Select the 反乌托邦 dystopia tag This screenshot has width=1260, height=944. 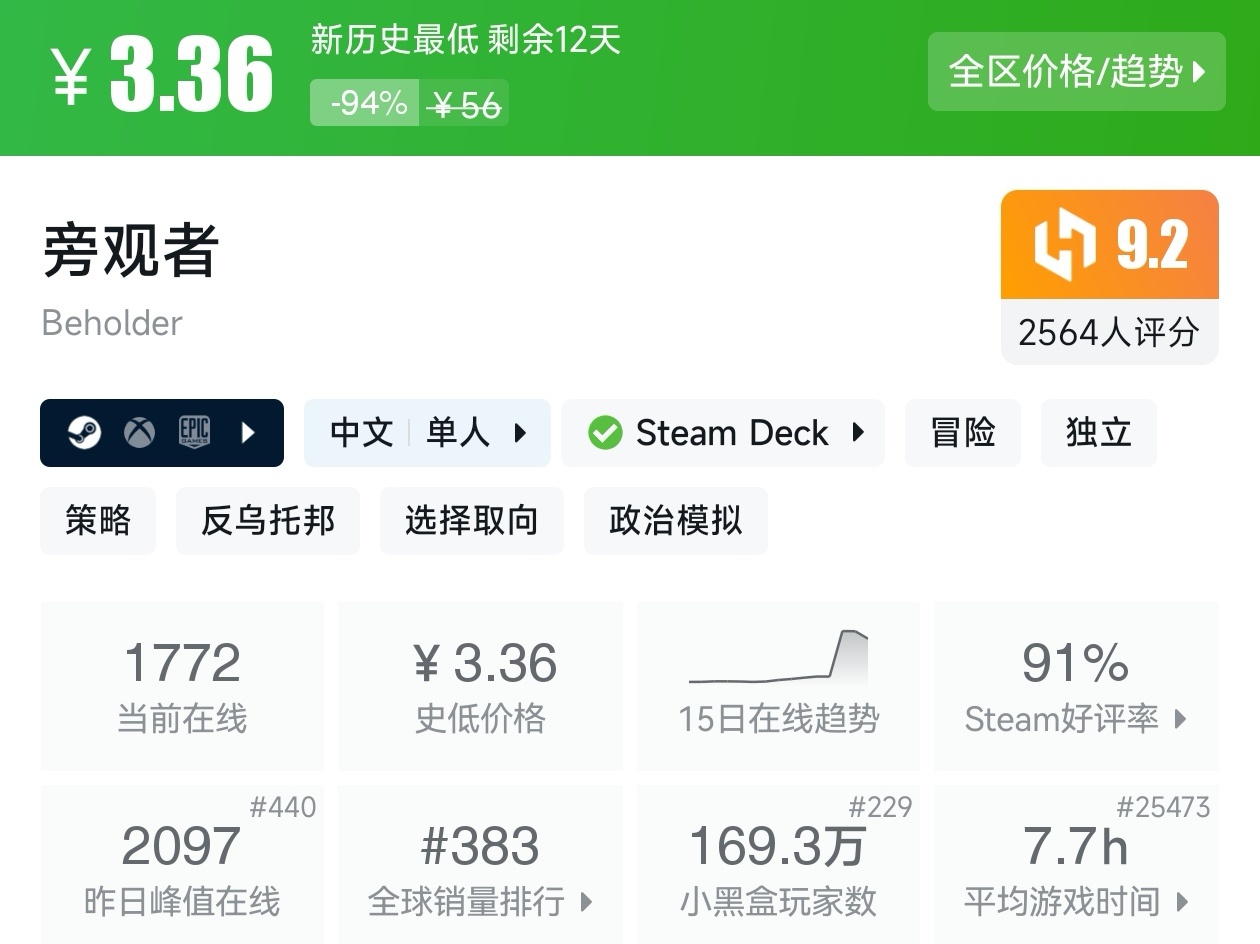coord(268,520)
